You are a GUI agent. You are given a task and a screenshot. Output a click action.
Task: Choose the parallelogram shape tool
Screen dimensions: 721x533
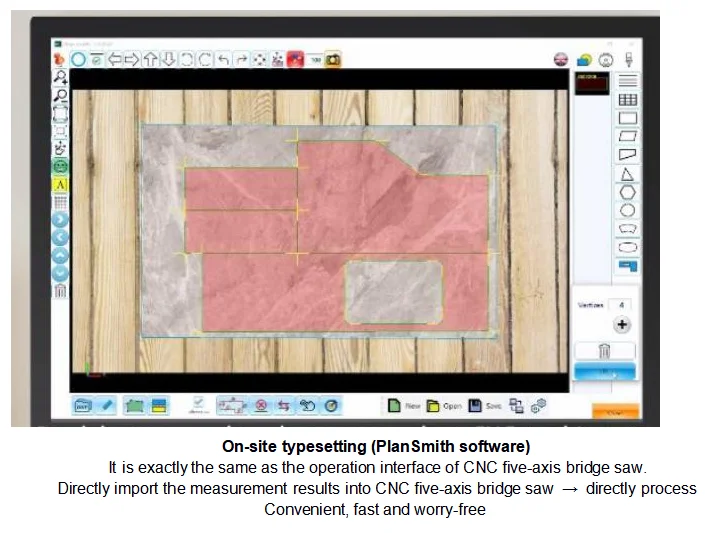coord(627,136)
